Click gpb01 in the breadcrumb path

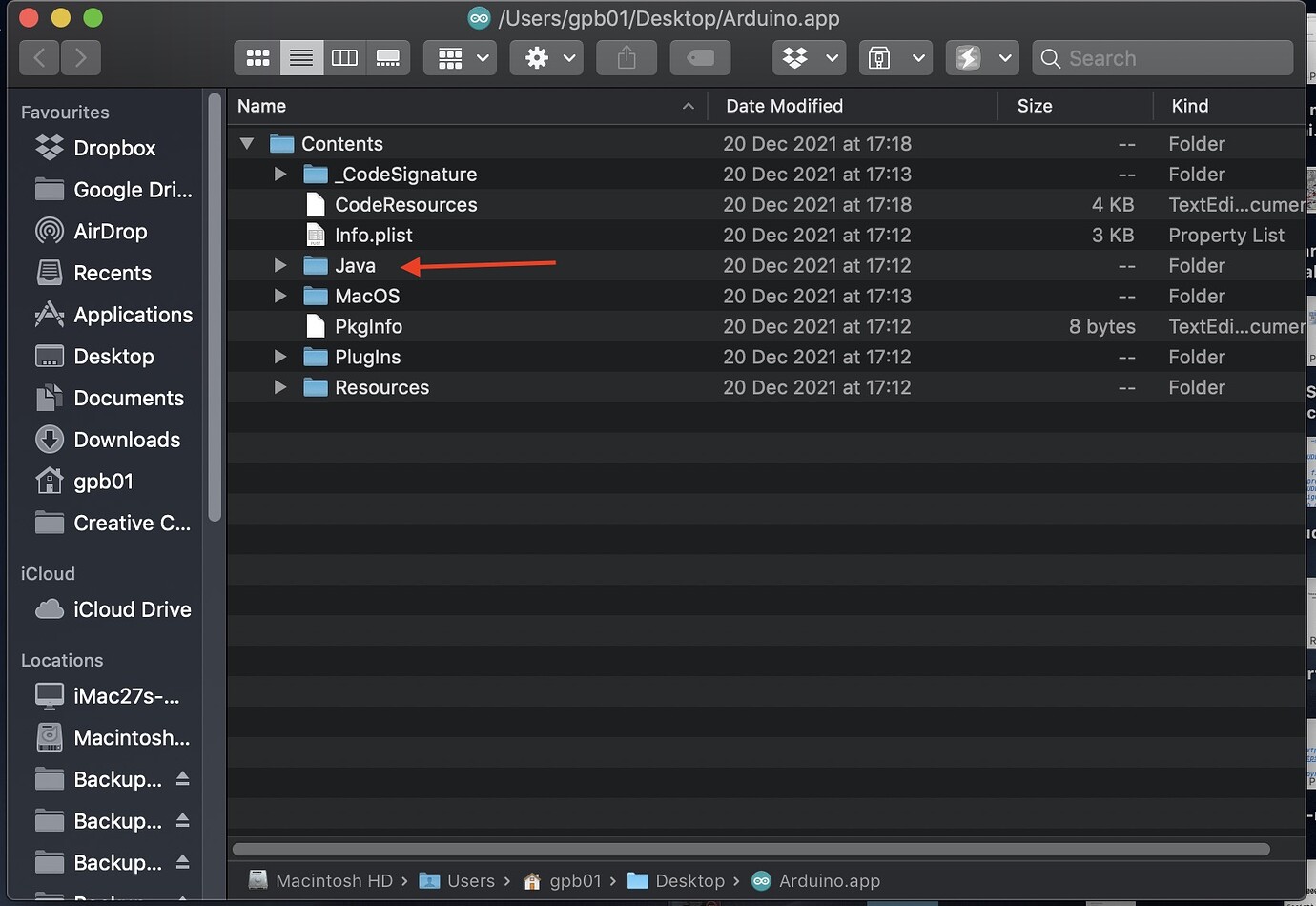[576, 880]
